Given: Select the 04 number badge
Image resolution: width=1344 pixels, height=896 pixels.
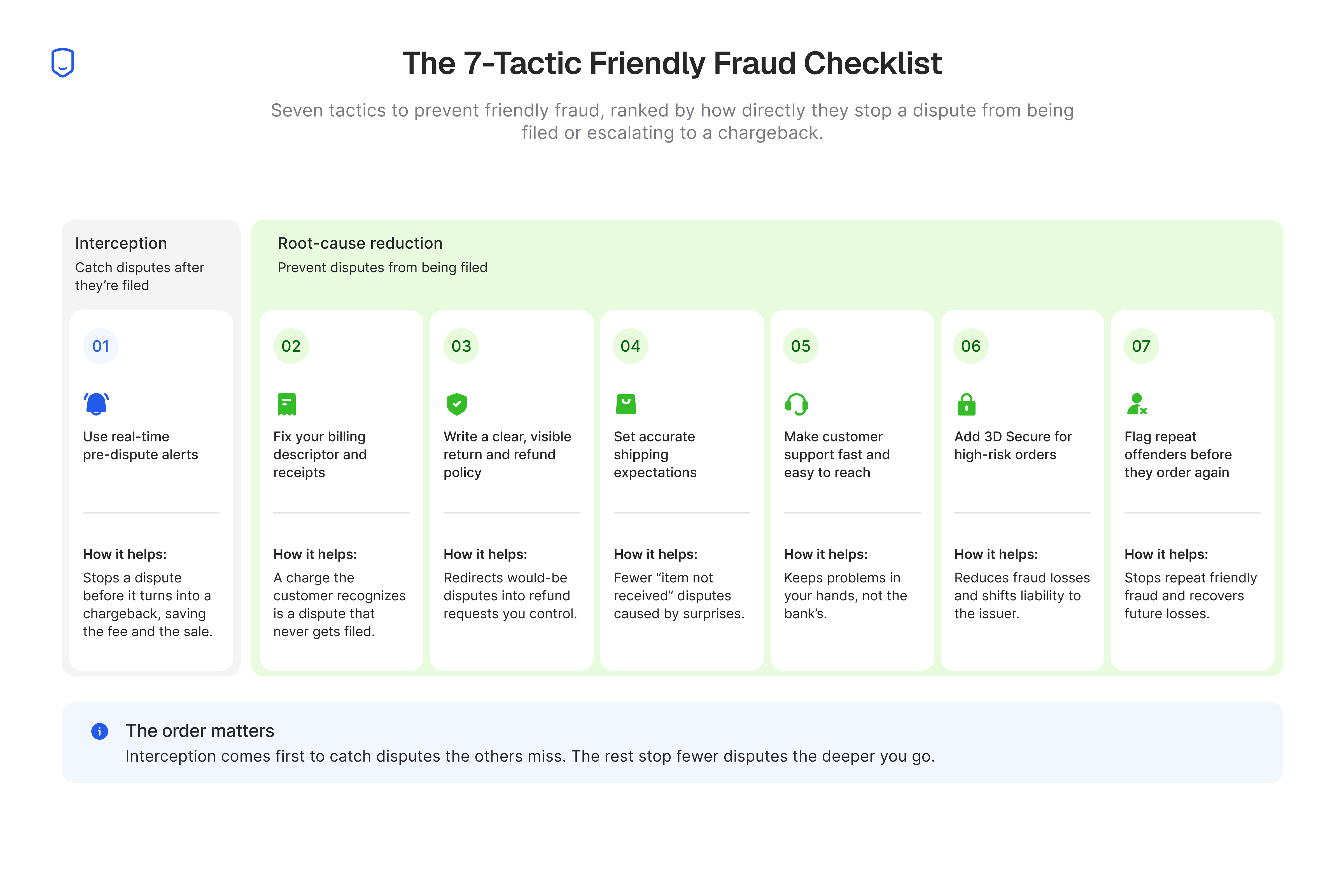Looking at the screenshot, I should [x=630, y=346].
